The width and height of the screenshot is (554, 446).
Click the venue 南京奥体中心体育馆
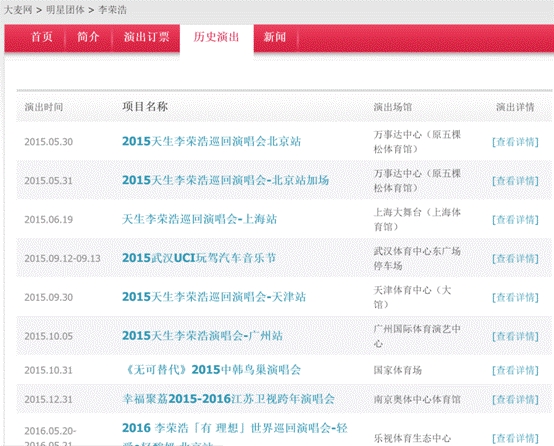coord(417,400)
